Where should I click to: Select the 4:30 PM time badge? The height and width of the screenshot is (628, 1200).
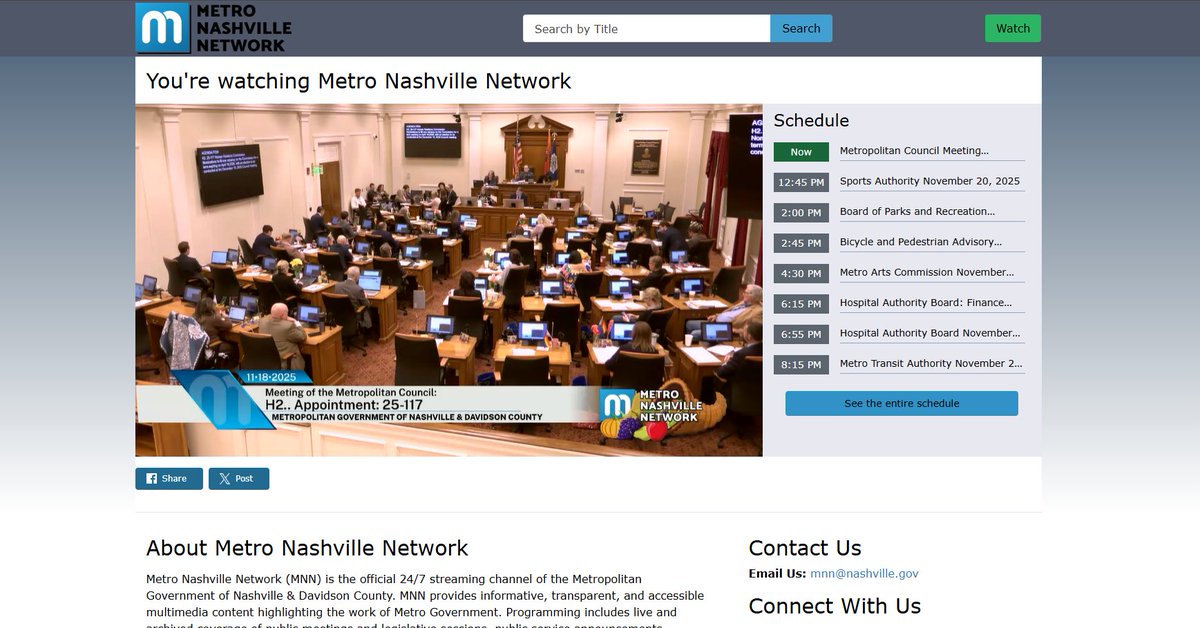[x=801, y=273]
